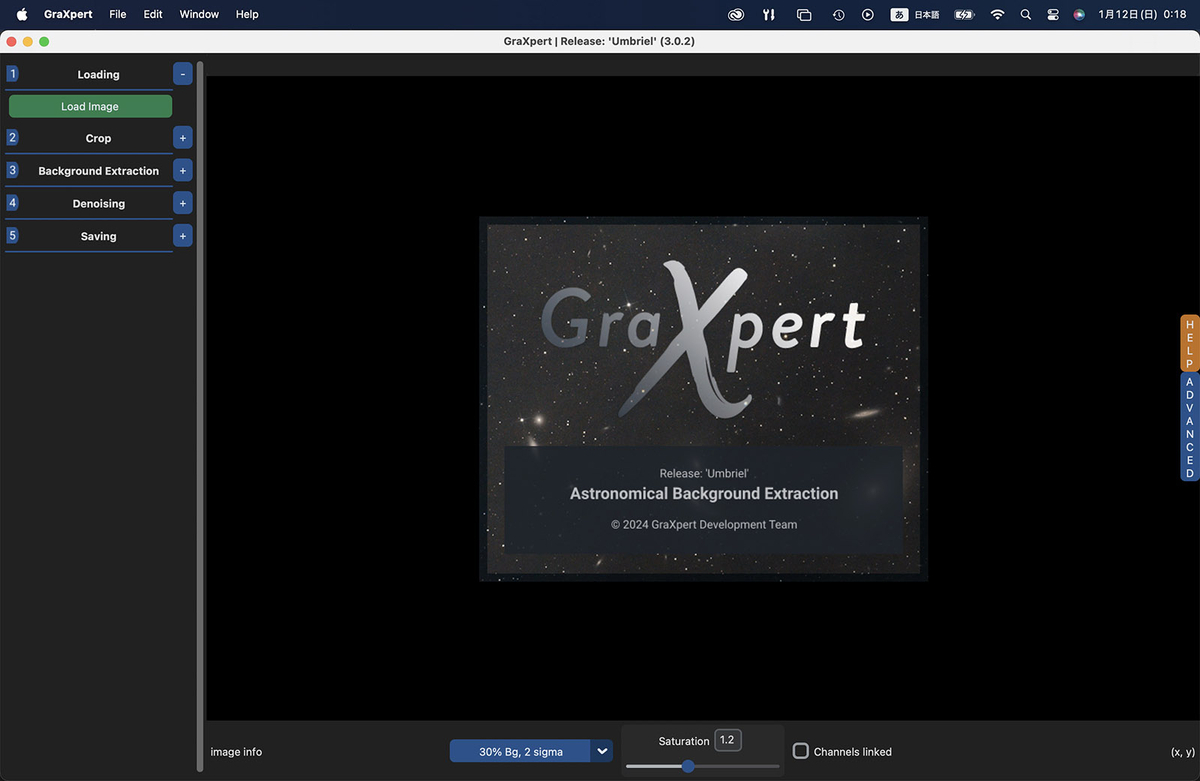Adjust the Saturation slider
Screen dimensions: 1200x781
click(x=687, y=766)
